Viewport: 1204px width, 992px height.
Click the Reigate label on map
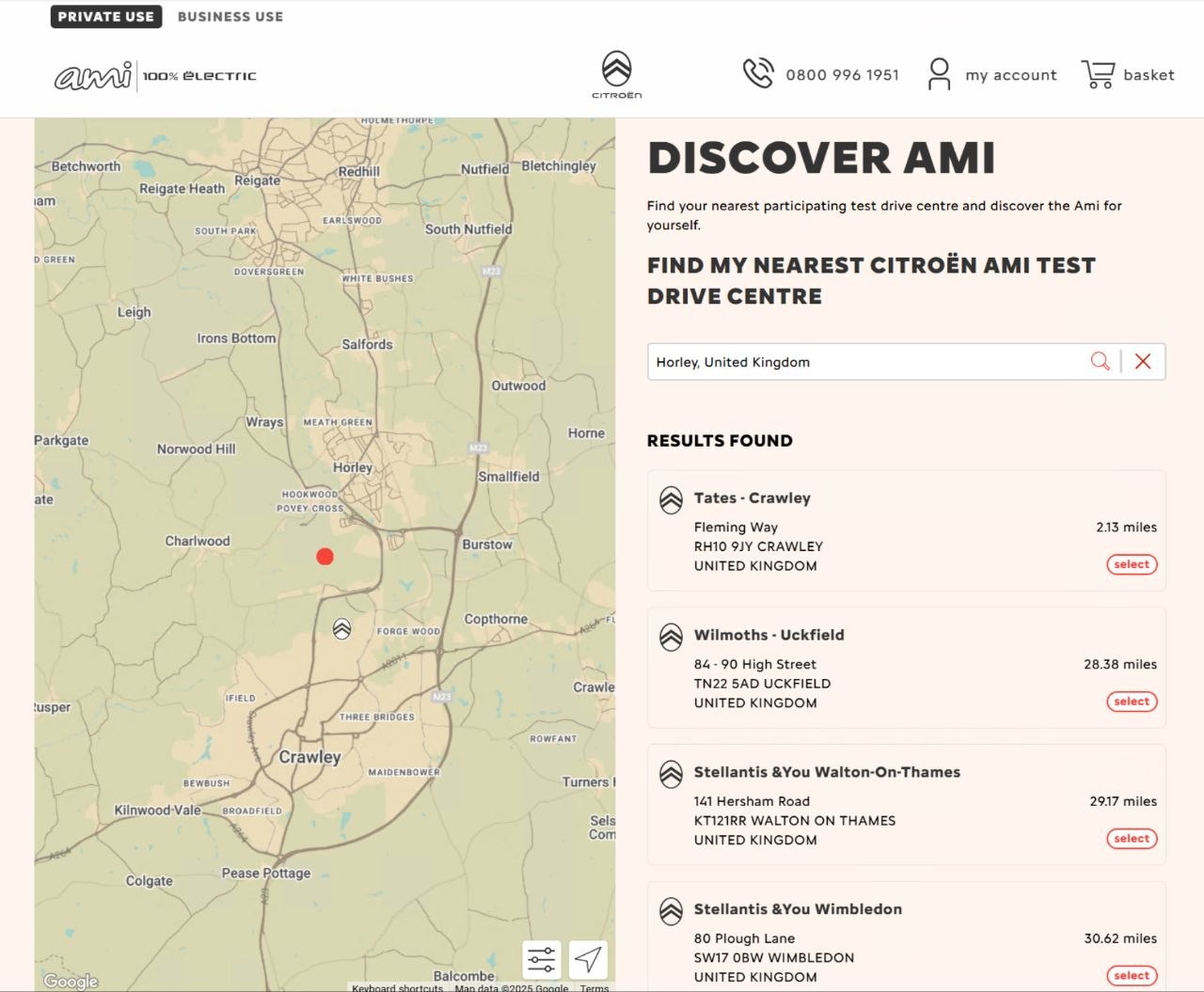coord(258,181)
